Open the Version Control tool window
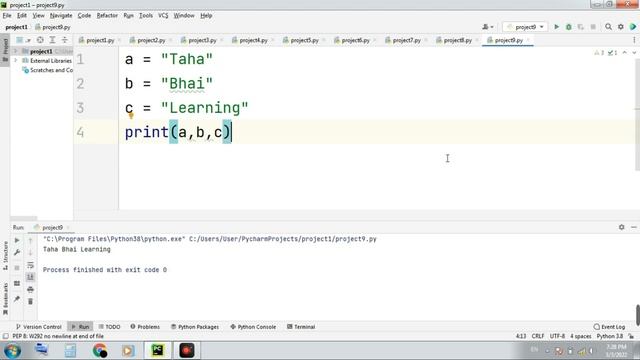 coord(38,327)
